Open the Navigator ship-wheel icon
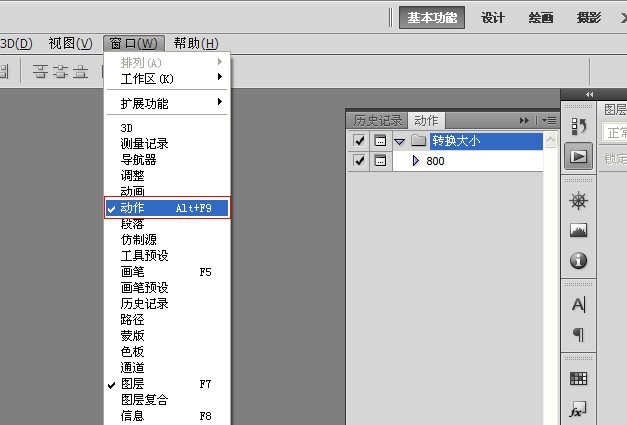 578,201
